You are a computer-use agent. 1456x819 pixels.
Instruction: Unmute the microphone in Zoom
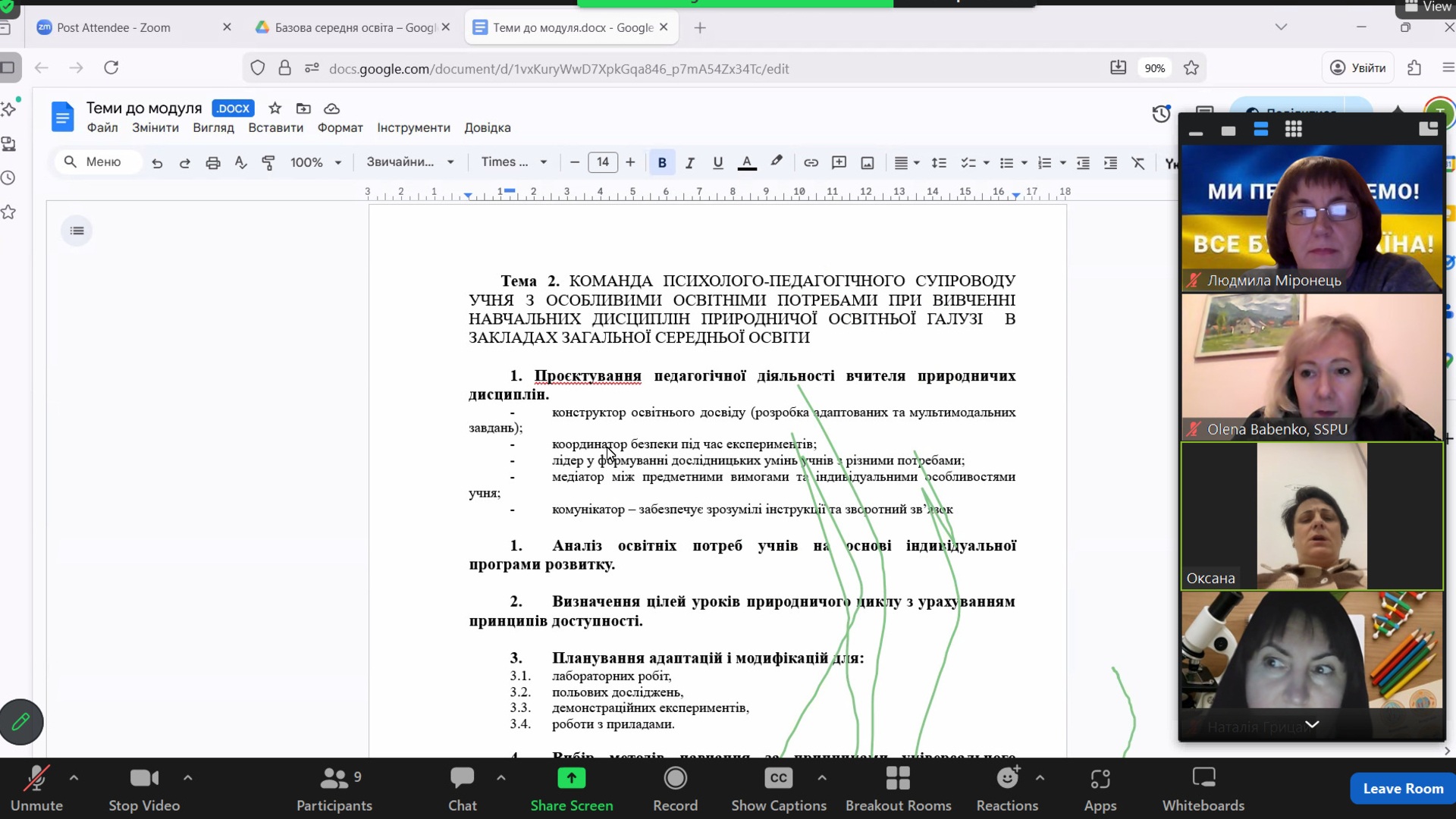click(x=36, y=788)
